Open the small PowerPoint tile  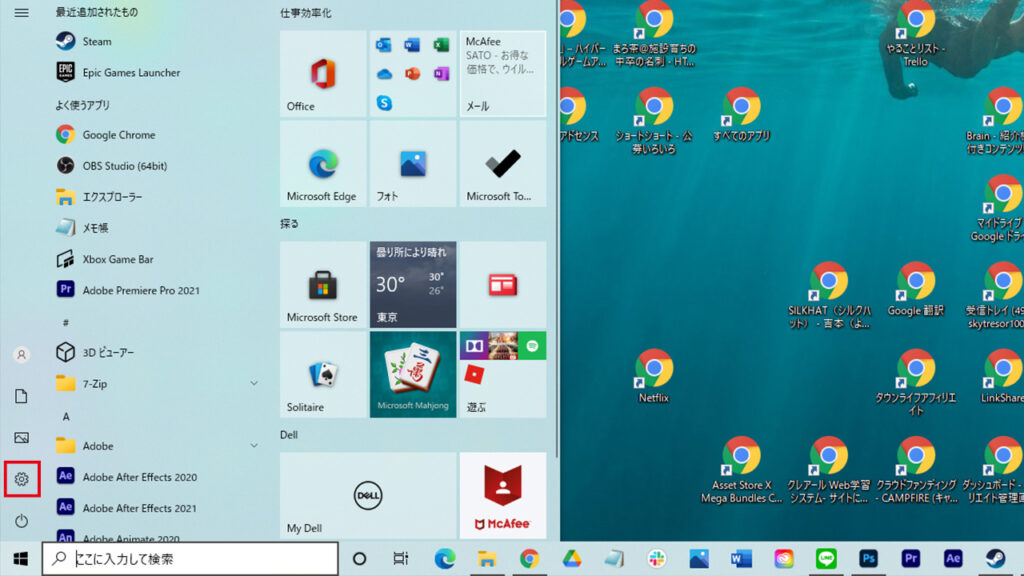pos(412,74)
